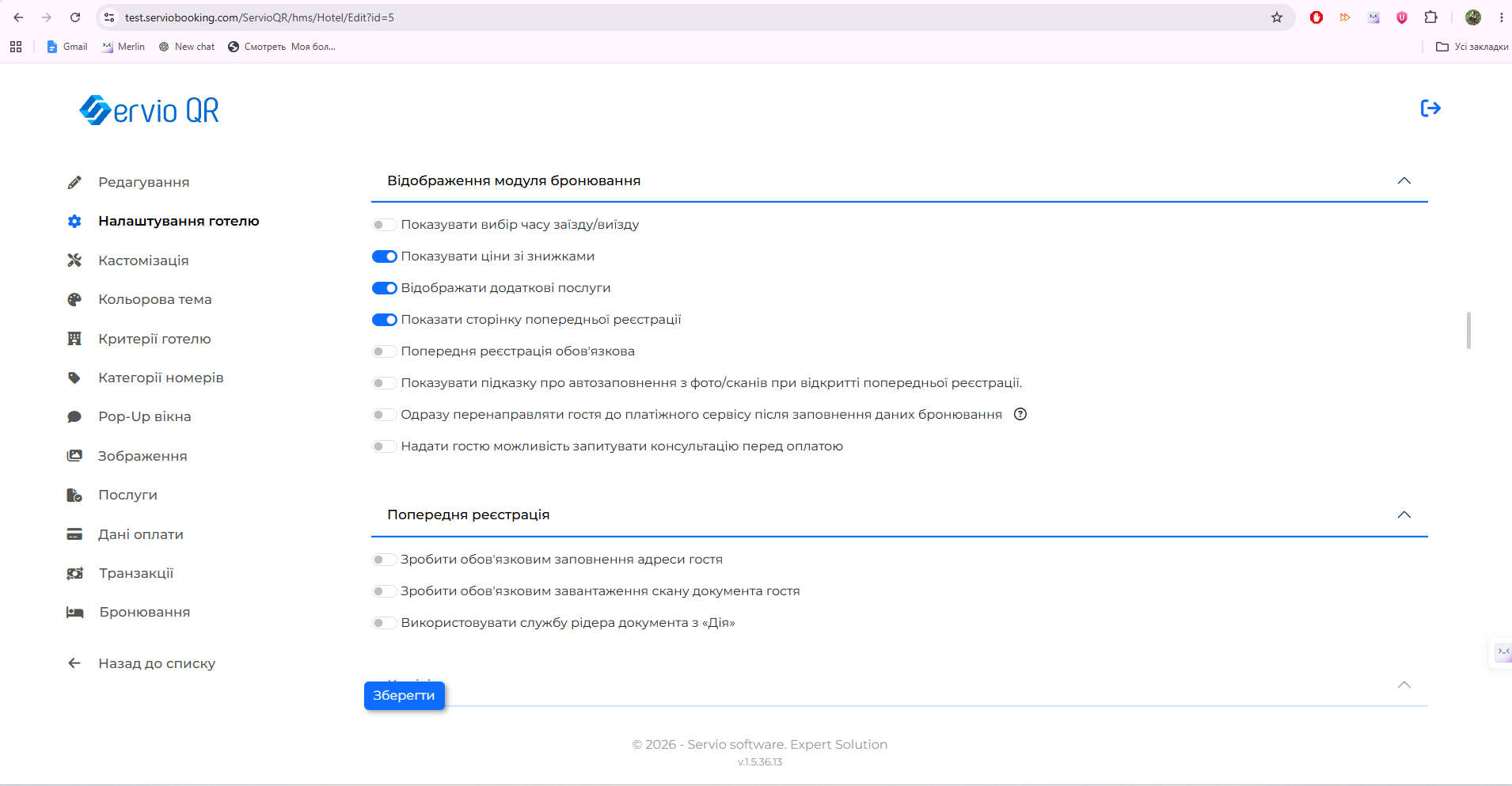The height and width of the screenshot is (786, 1512).
Task: Click the tag icon beside Категорії номерів
Action: click(x=74, y=378)
